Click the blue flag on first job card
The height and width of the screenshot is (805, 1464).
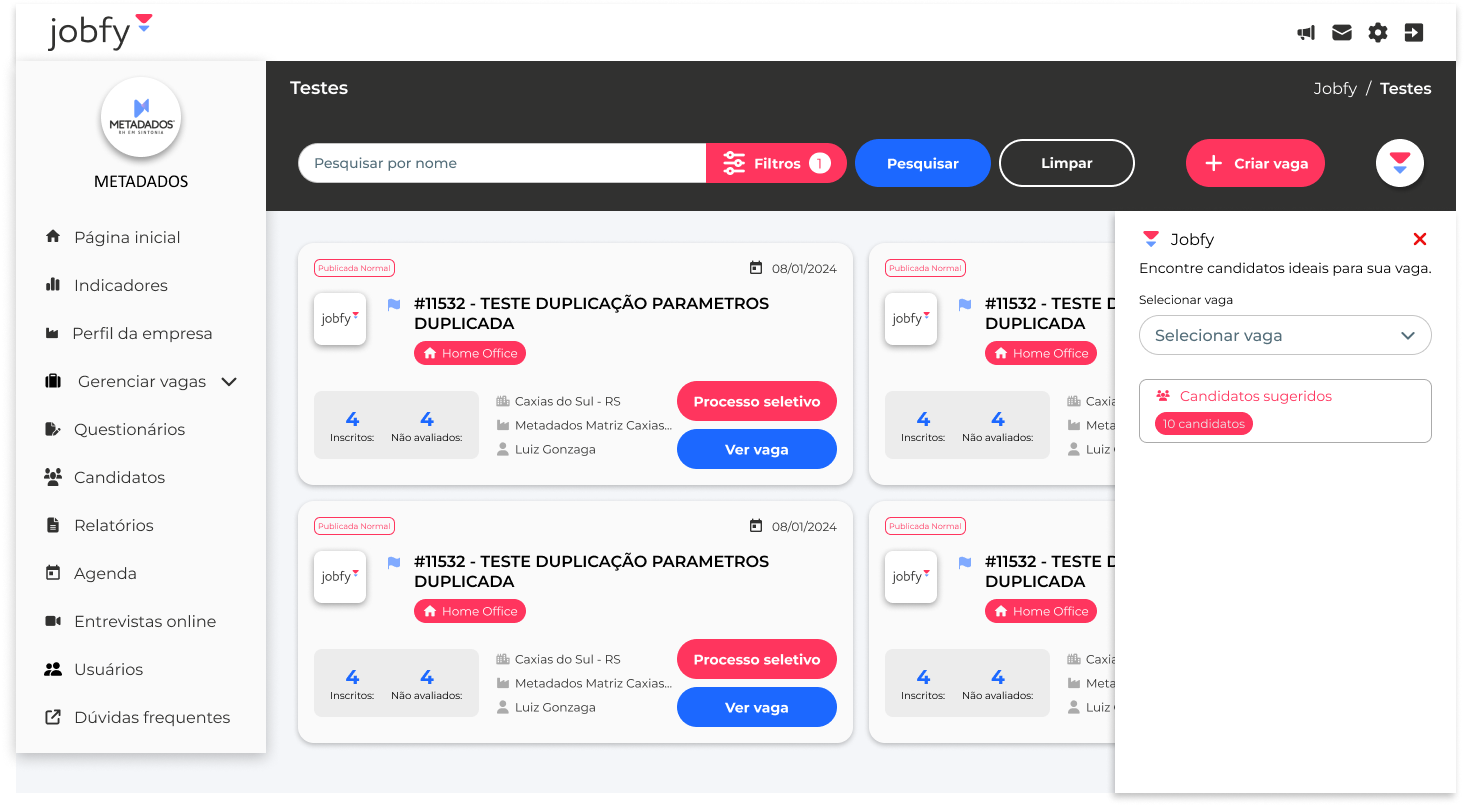[394, 305]
